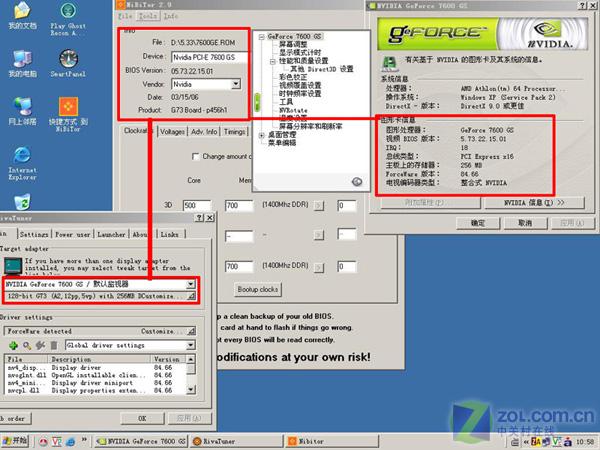Switch to Voltages tab in NiBiTor

(172, 132)
